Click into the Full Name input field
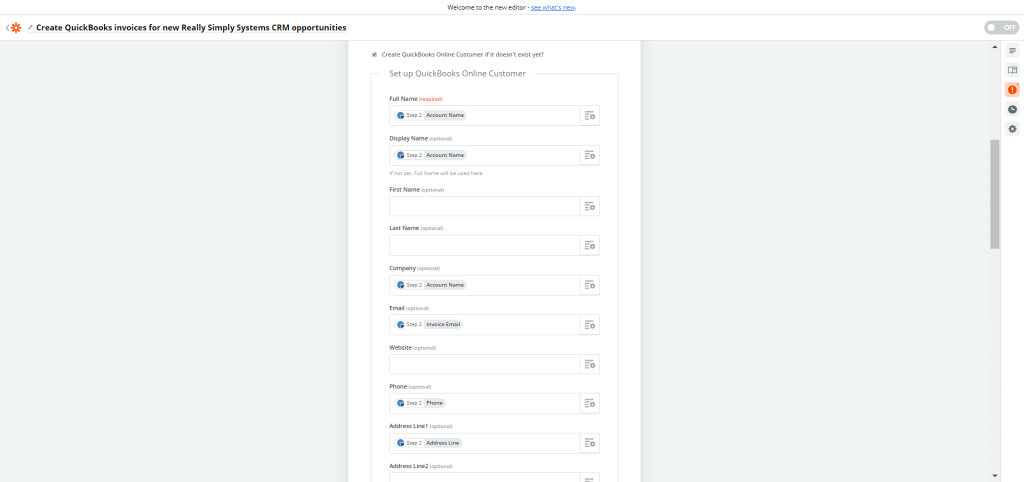 coord(485,116)
